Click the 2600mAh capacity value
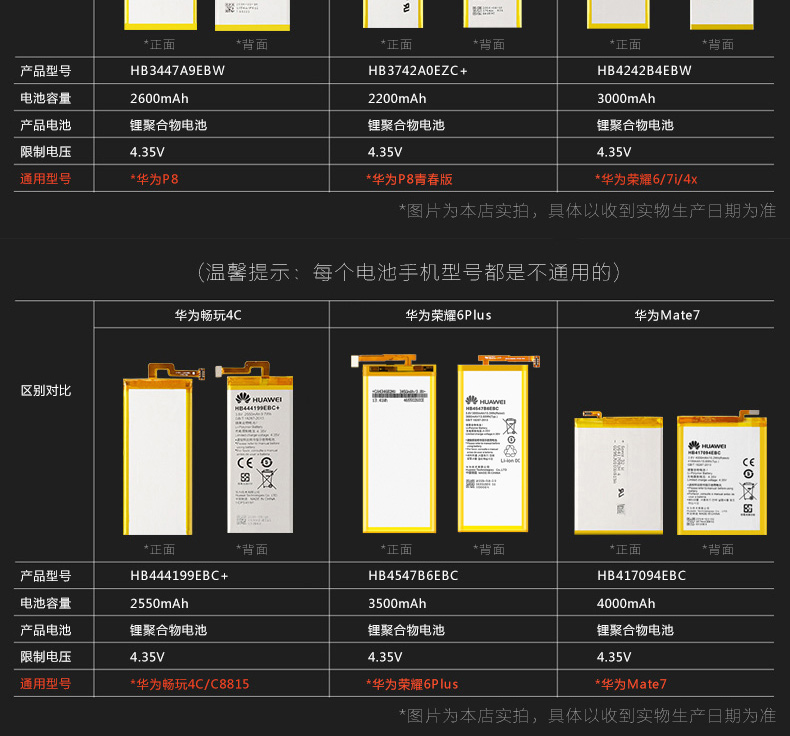The image size is (790, 736). click(159, 98)
